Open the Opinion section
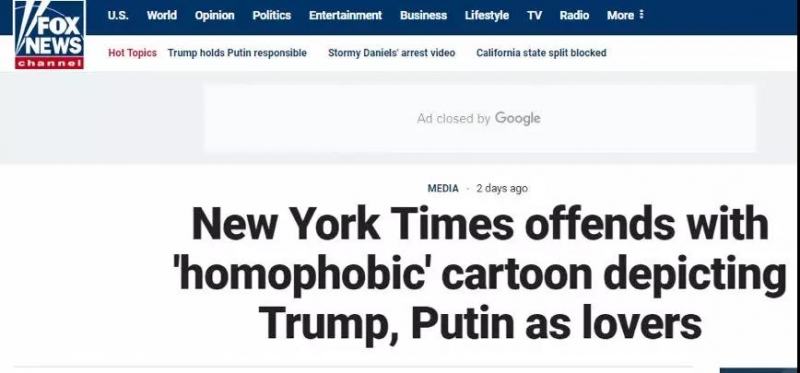The image size is (800, 373). [214, 16]
